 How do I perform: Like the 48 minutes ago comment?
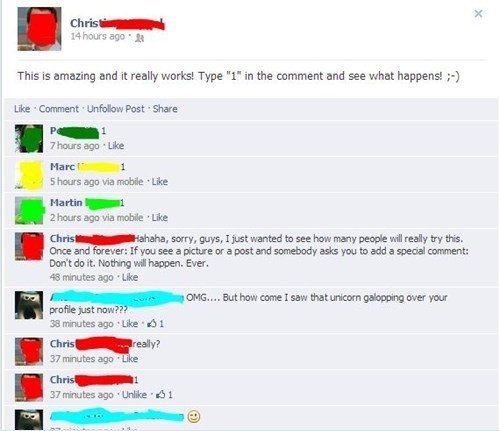click(x=130, y=277)
